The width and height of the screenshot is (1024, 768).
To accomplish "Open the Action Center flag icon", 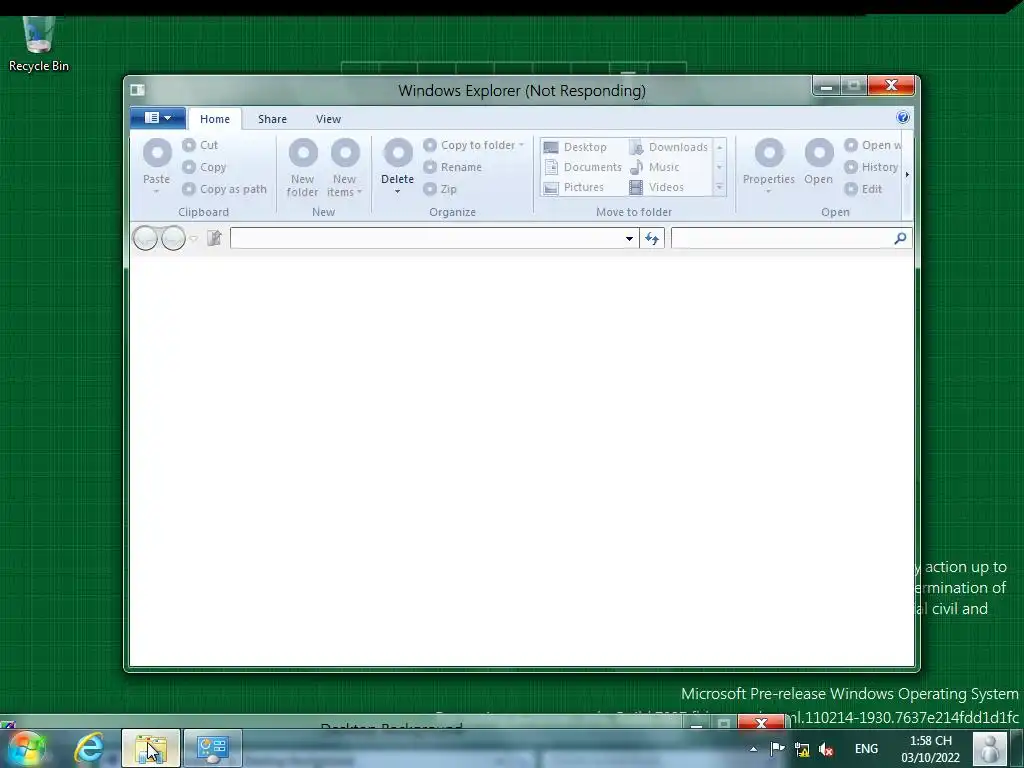I will [776, 749].
